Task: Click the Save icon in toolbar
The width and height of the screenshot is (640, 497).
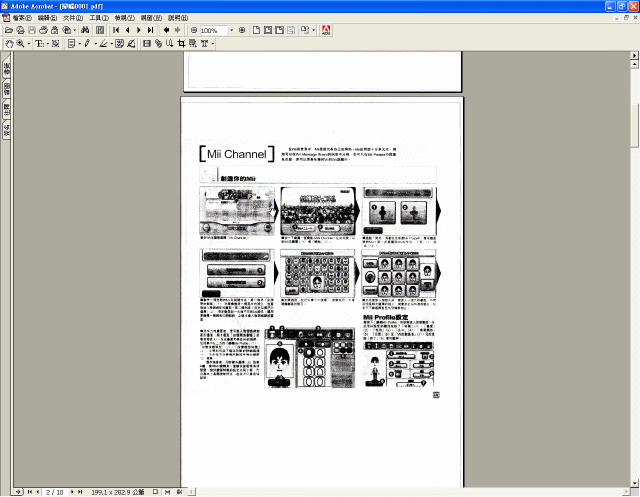Action: pyautogui.click(x=32, y=30)
